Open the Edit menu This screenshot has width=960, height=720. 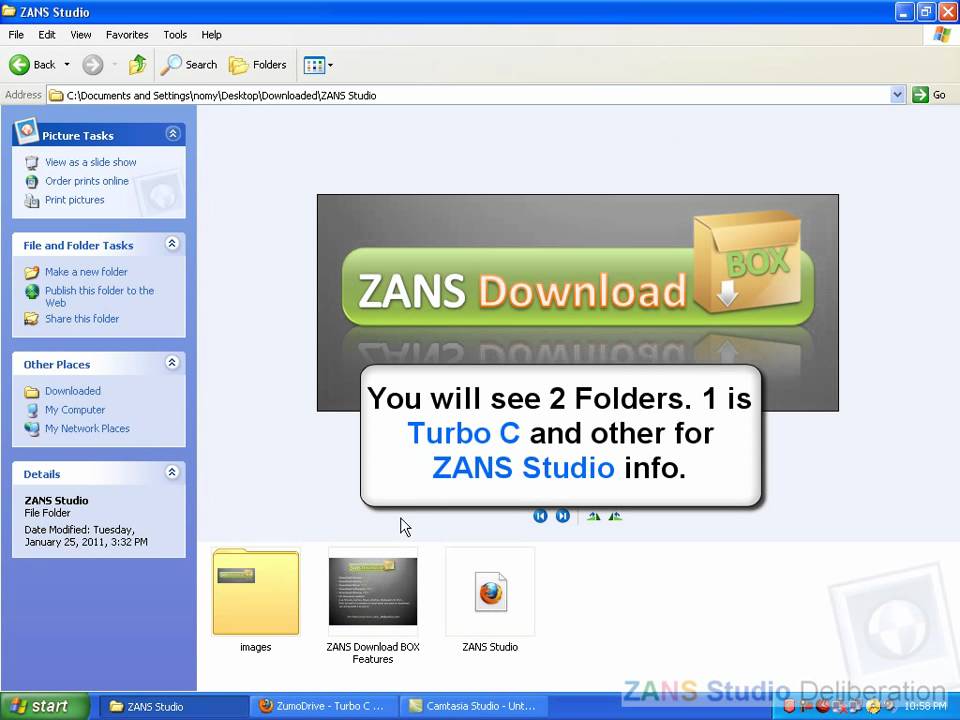pos(47,35)
